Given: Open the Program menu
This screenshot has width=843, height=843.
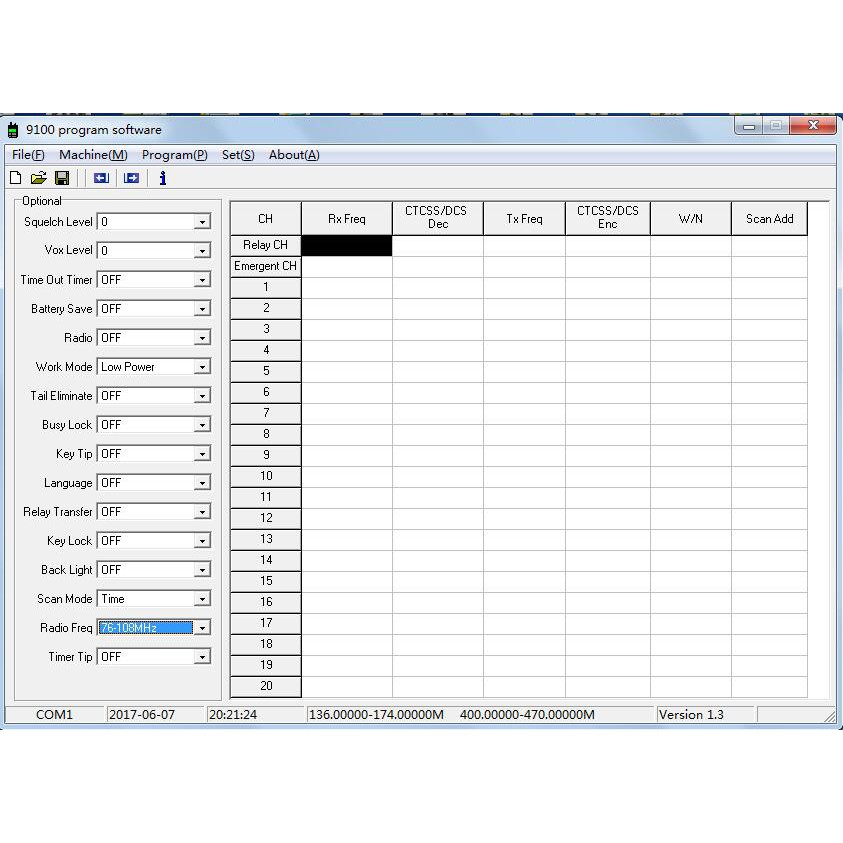Looking at the screenshot, I should pyautogui.click(x=174, y=155).
